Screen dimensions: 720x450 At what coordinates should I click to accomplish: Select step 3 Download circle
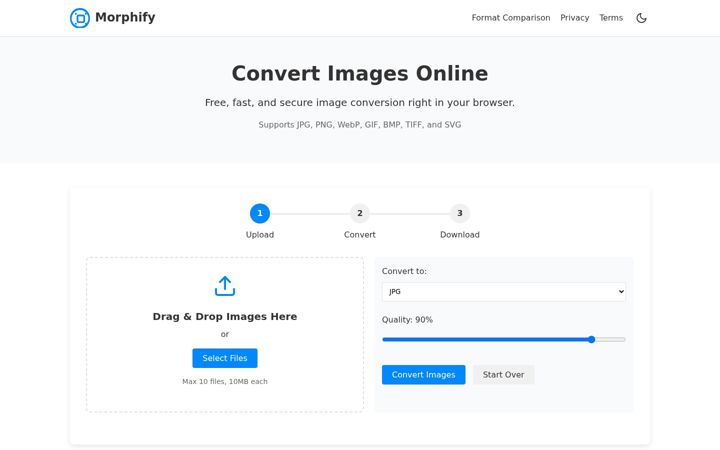pos(460,213)
